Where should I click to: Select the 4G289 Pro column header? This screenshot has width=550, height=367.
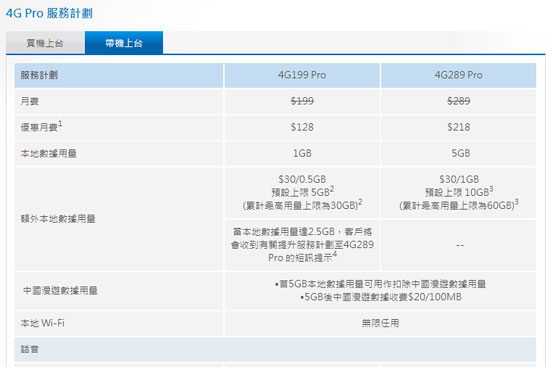[458, 75]
